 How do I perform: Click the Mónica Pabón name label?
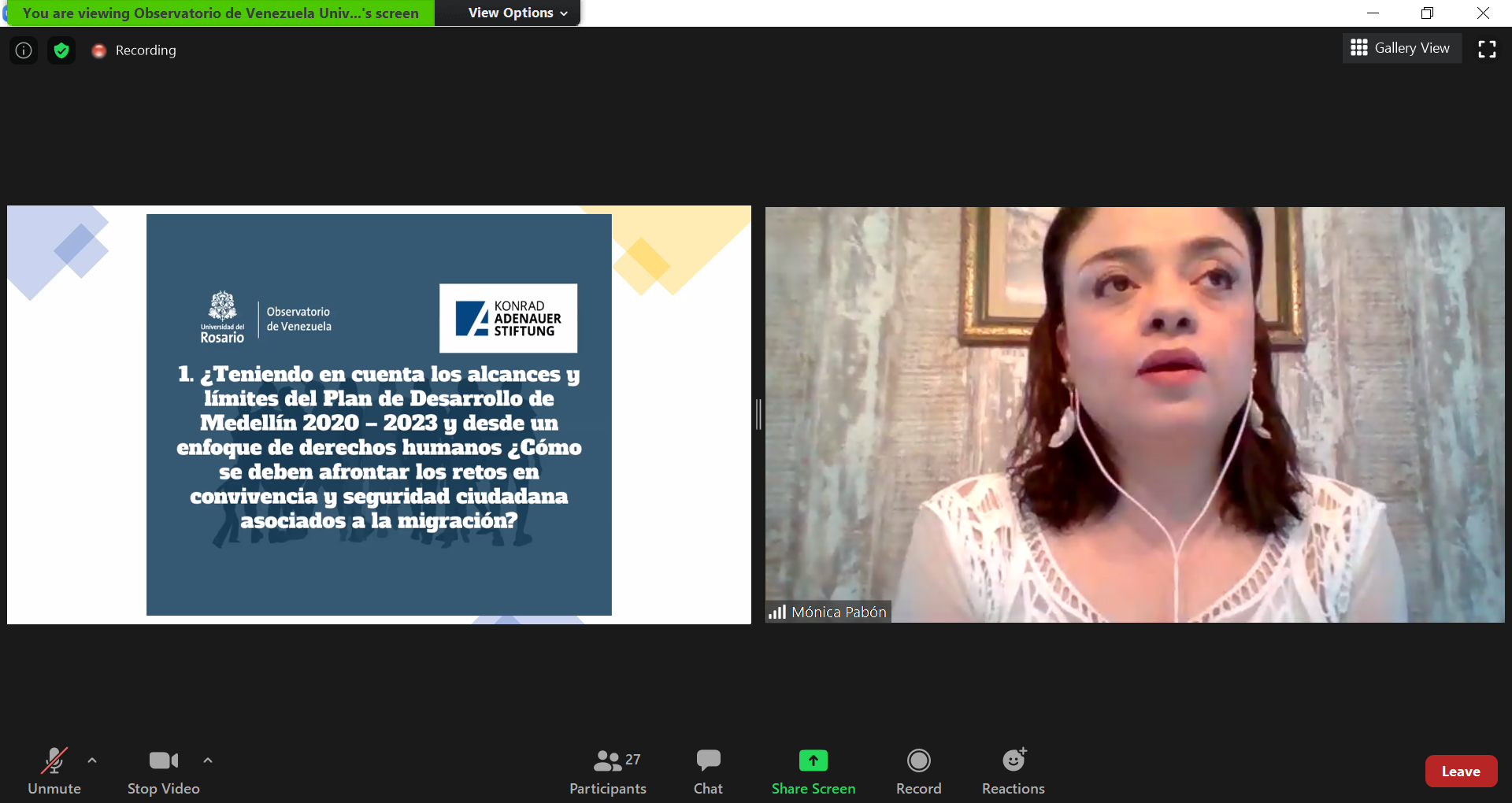[x=838, y=612]
